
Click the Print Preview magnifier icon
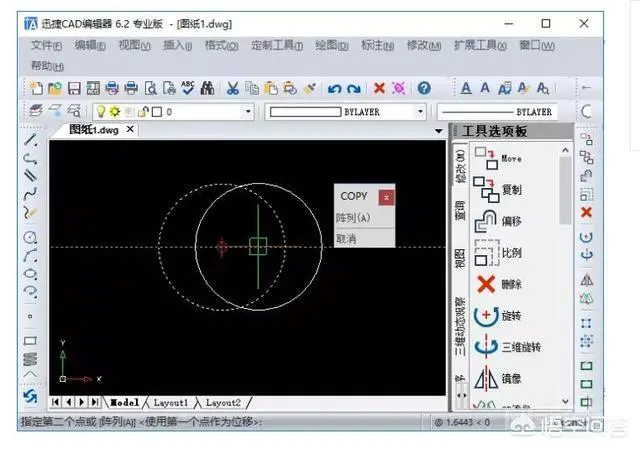(151, 88)
